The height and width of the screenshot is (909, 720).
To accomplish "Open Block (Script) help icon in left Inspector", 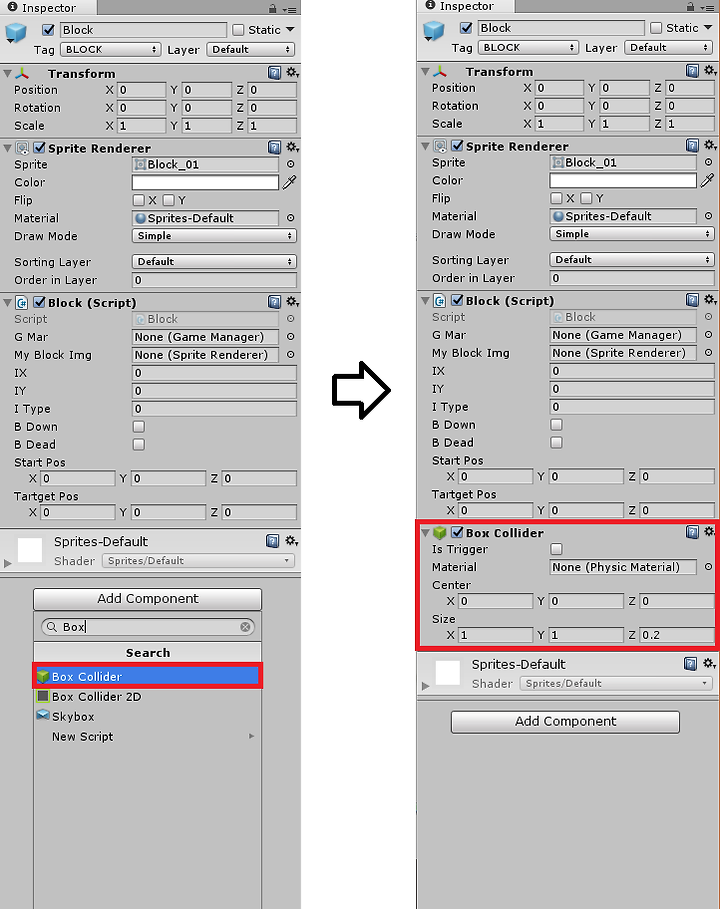I will (274, 301).
